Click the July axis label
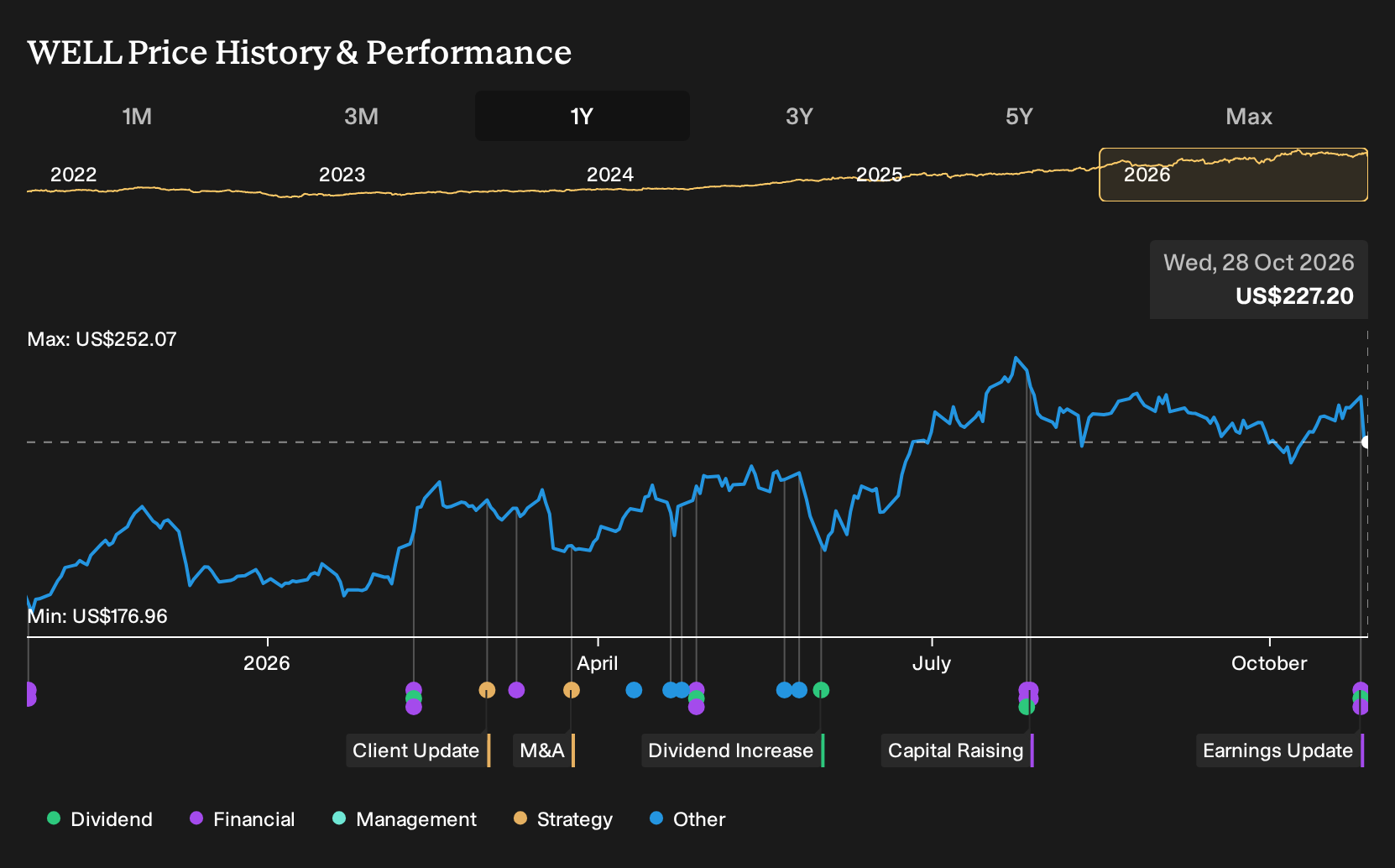 932,663
